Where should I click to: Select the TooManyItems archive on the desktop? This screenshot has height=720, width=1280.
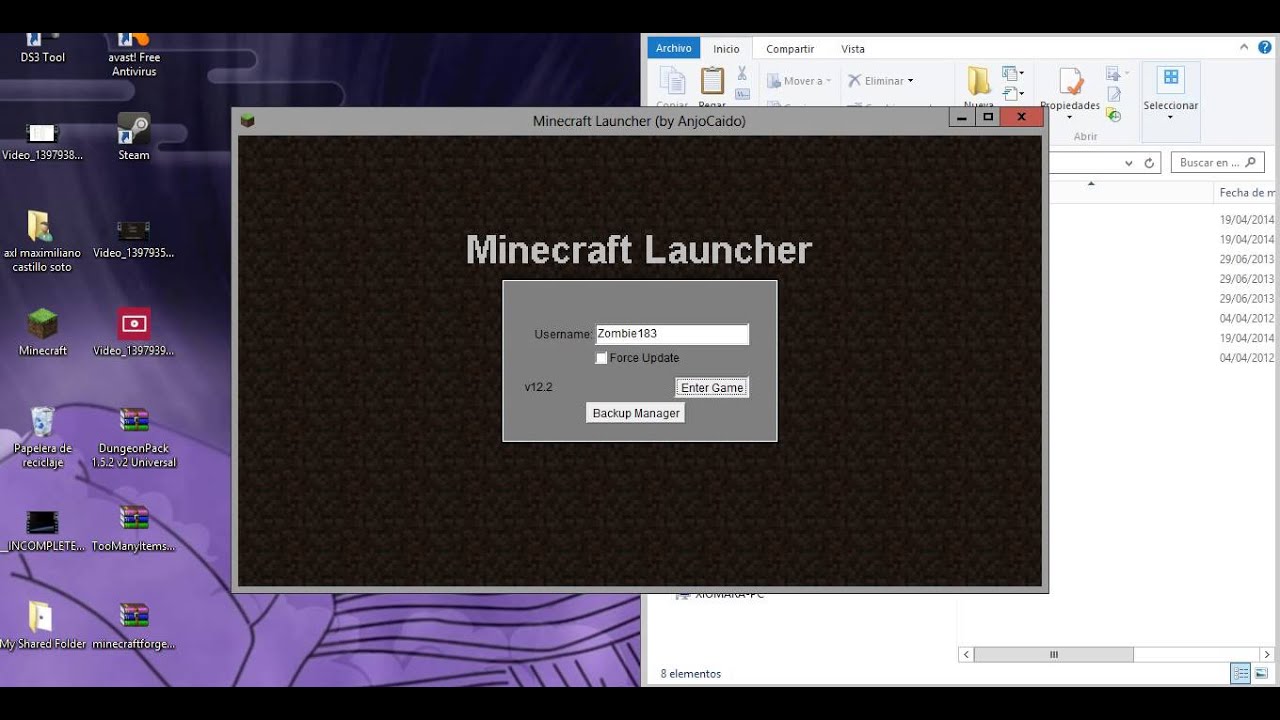click(133, 530)
